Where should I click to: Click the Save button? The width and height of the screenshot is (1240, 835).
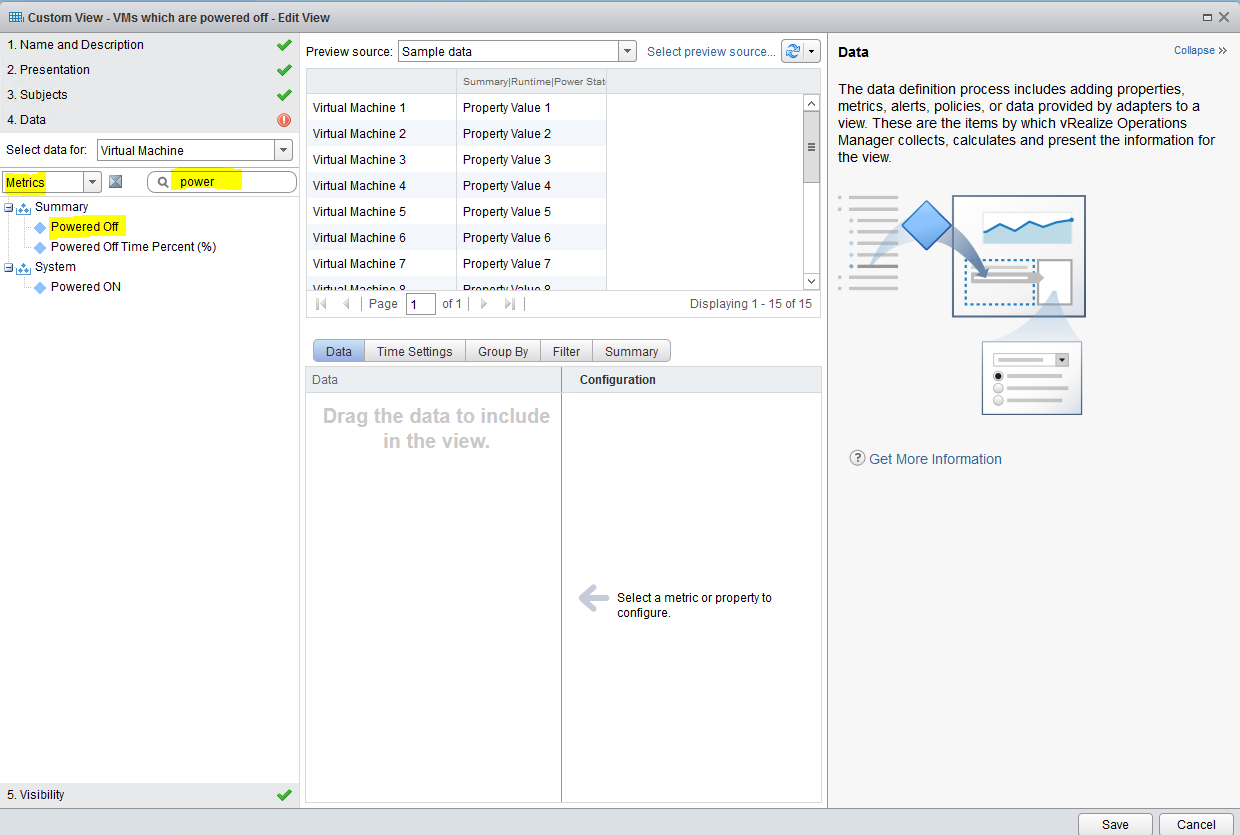(1115, 824)
